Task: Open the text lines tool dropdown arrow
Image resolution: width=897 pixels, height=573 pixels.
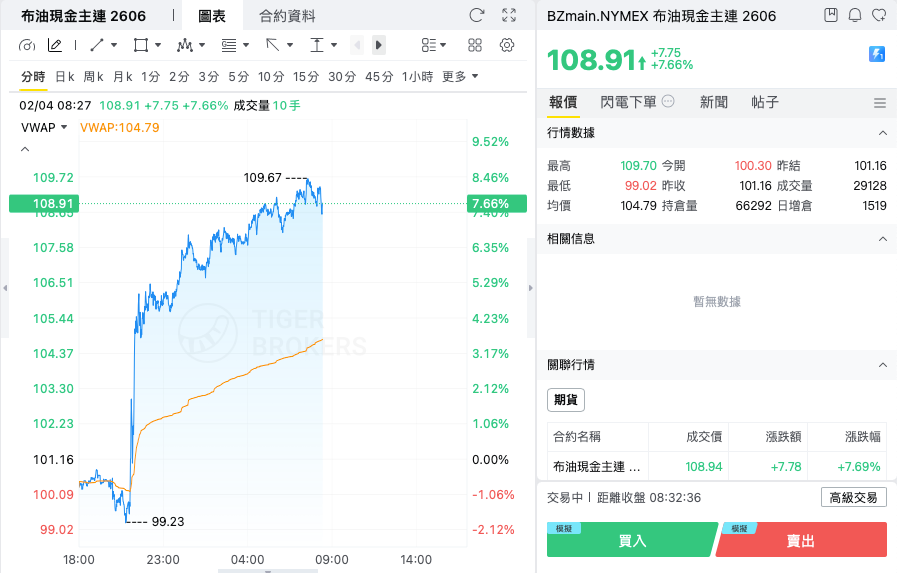Action: pos(246,45)
